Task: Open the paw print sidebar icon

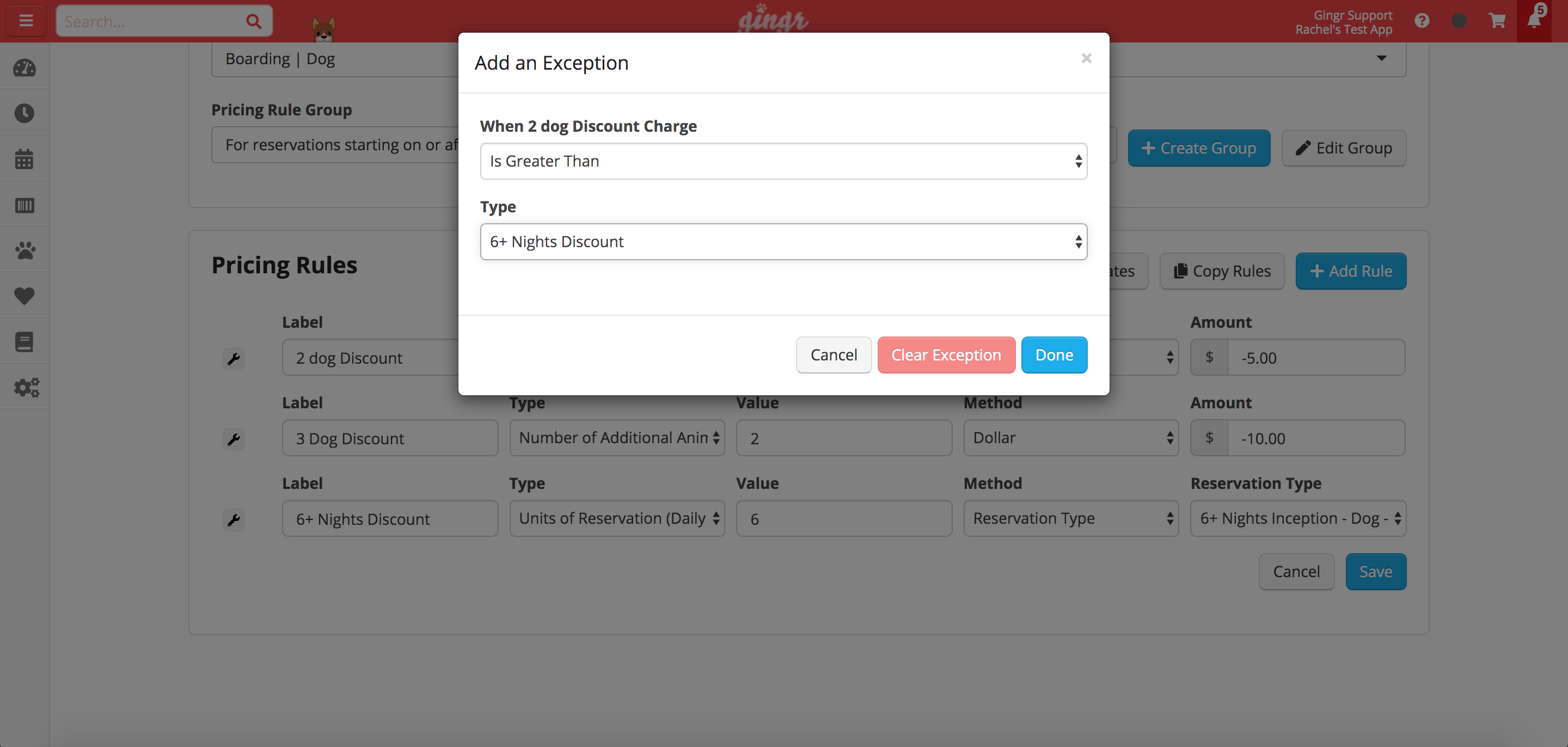Action: (24, 250)
